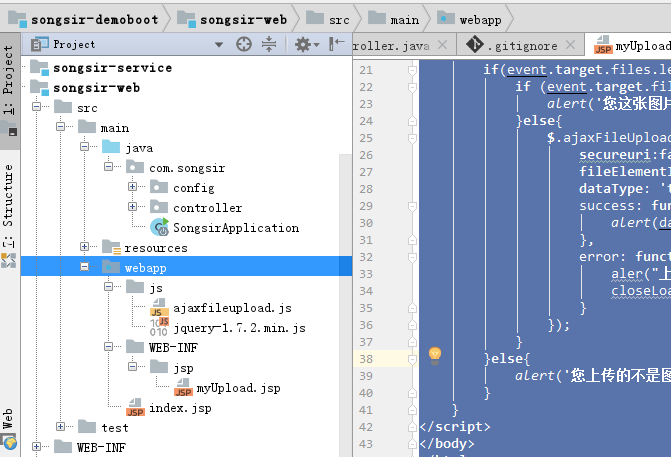
Task: Expand the bottom WEB-INF folder node
Action: (x=36, y=446)
